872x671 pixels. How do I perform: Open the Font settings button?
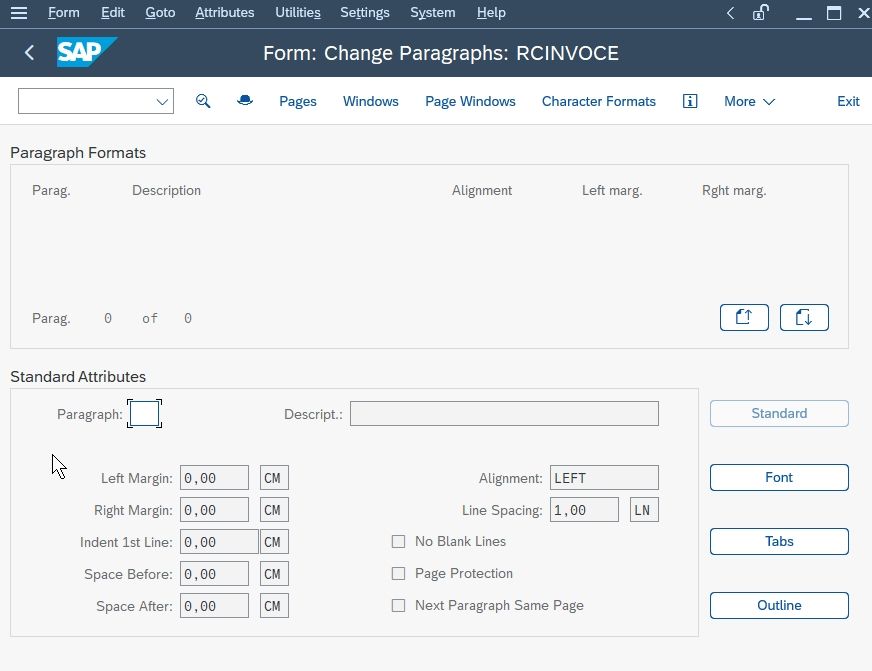(x=779, y=478)
